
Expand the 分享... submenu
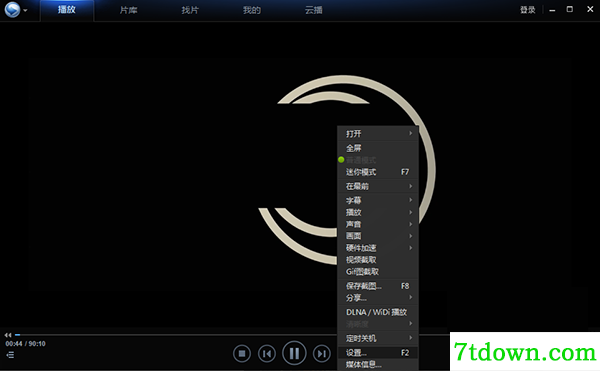point(378,298)
